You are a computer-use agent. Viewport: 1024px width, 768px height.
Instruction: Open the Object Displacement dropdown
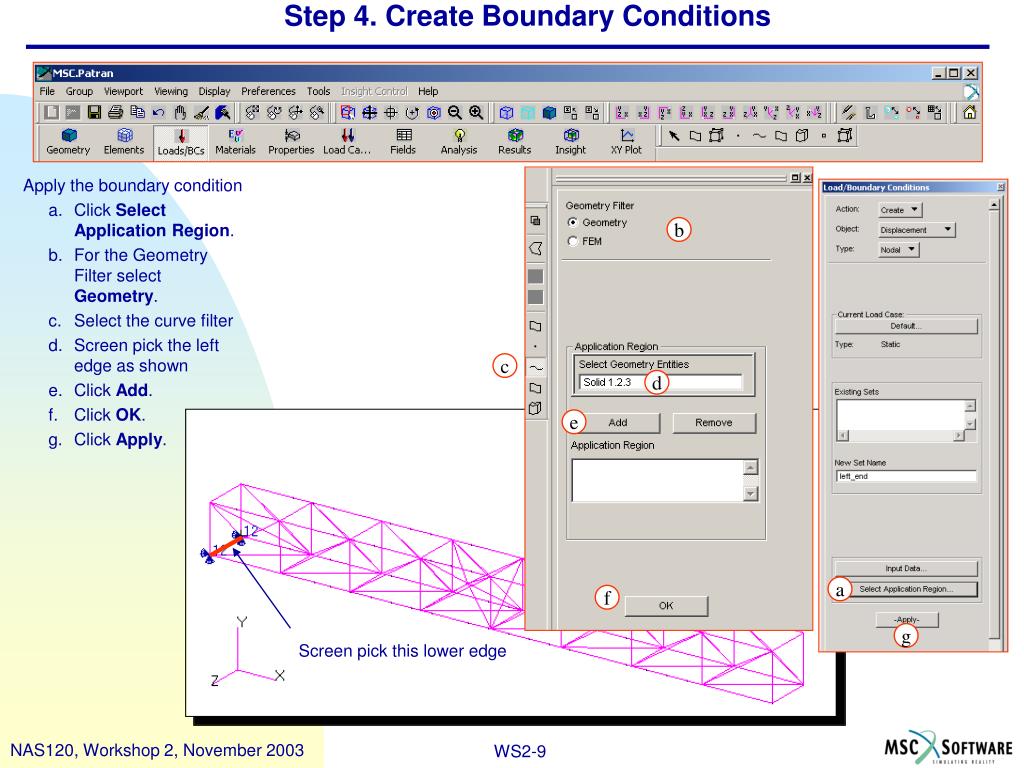[916, 229]
